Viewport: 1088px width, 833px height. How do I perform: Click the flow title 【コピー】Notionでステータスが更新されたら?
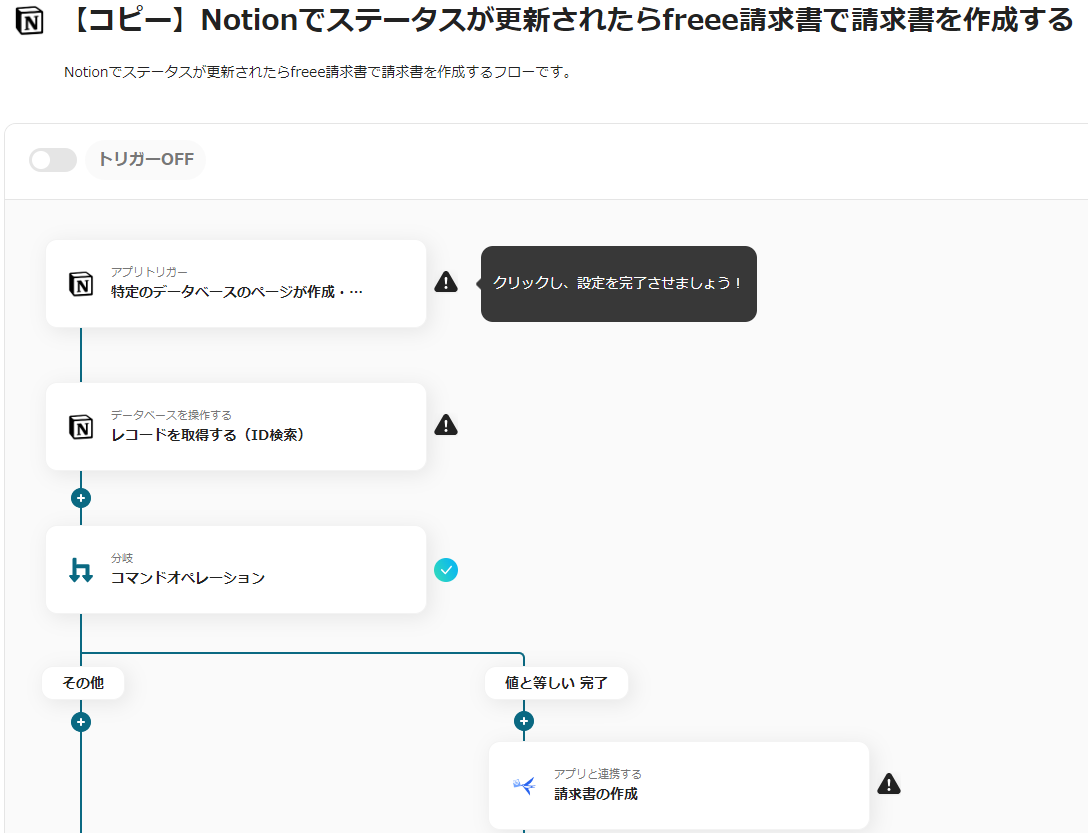(570, 20)
